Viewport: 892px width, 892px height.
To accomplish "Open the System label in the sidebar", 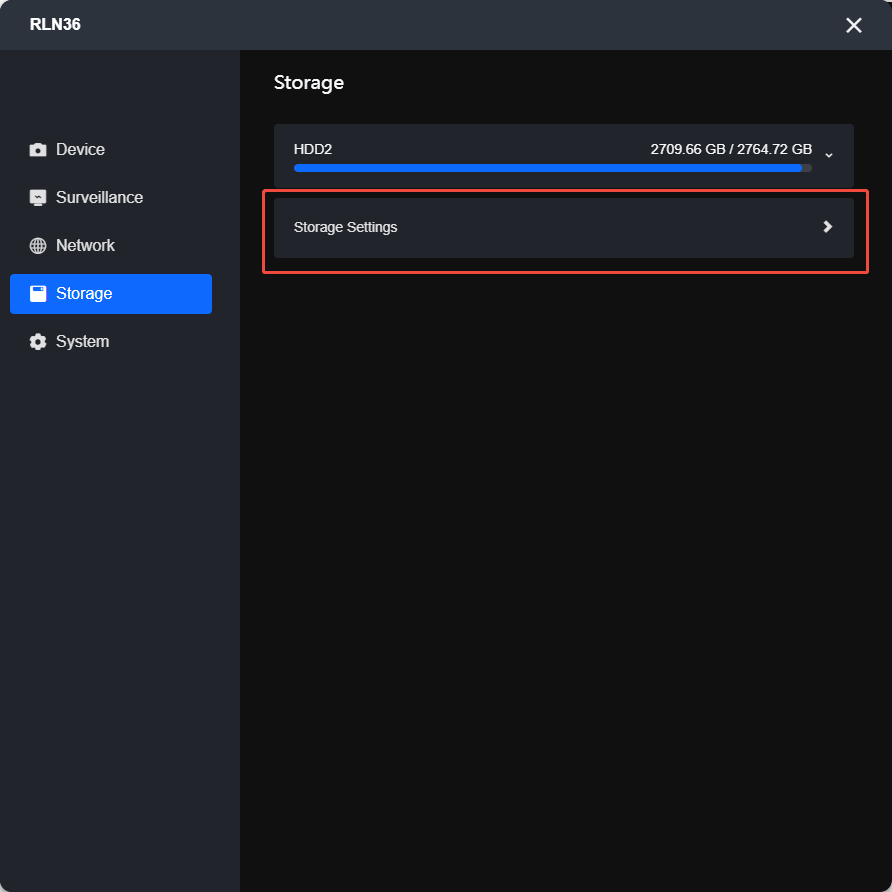I will tap(82, 342).
